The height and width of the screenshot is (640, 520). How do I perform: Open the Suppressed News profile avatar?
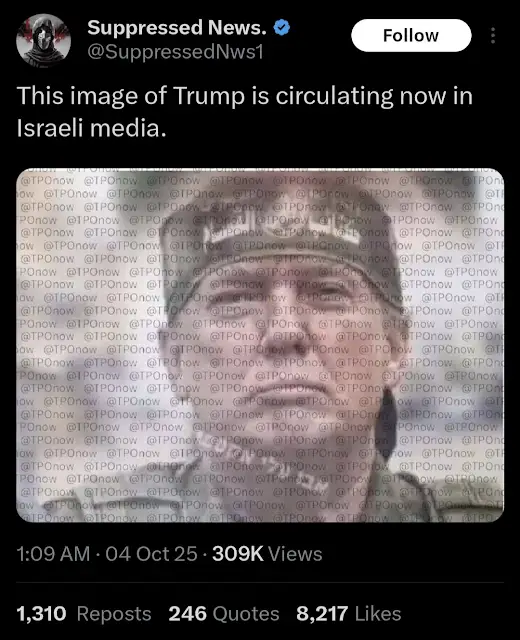[x=44, y=40]
